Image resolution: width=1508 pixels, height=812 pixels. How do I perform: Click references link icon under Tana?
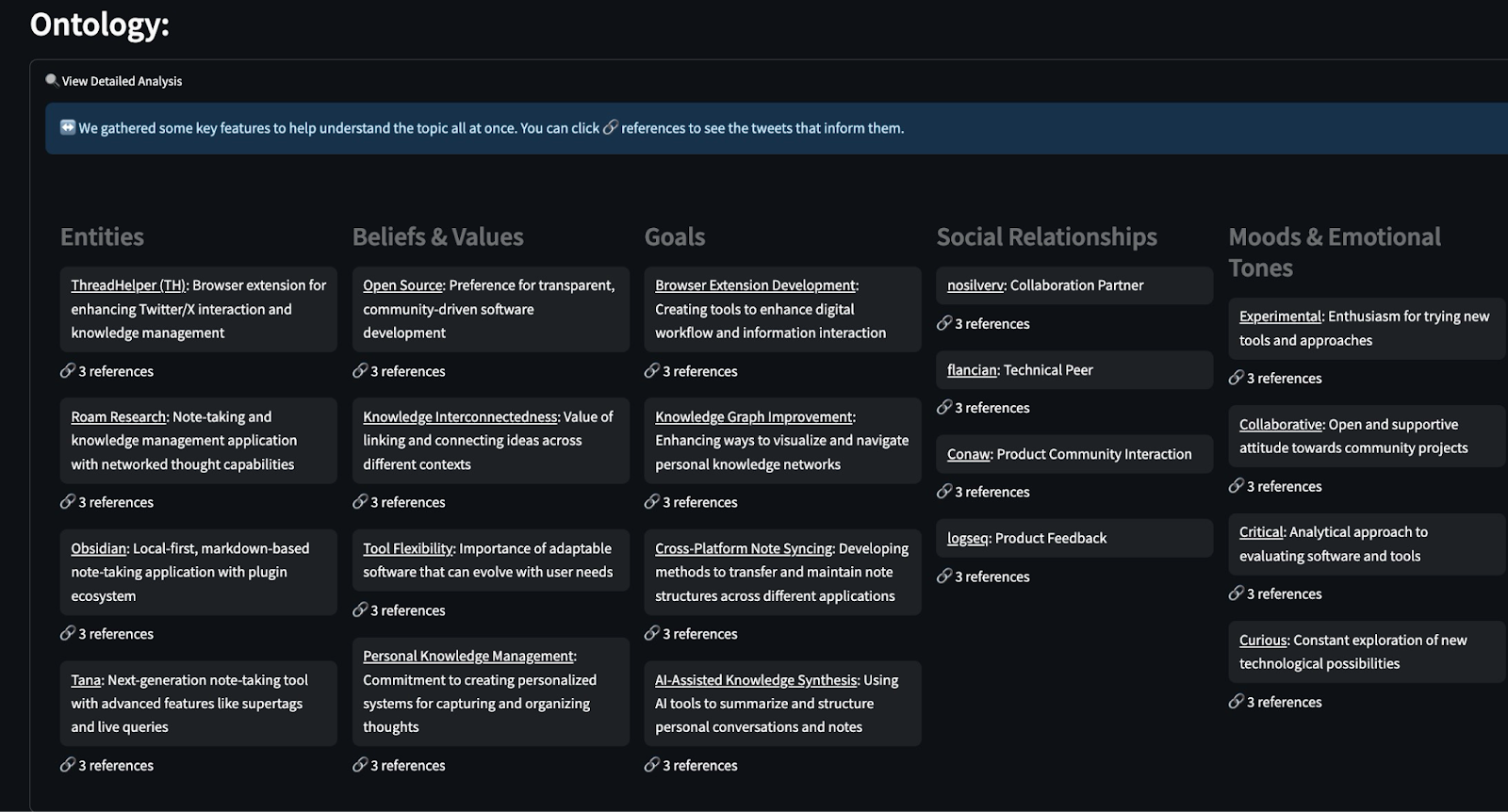pos(68,765)
